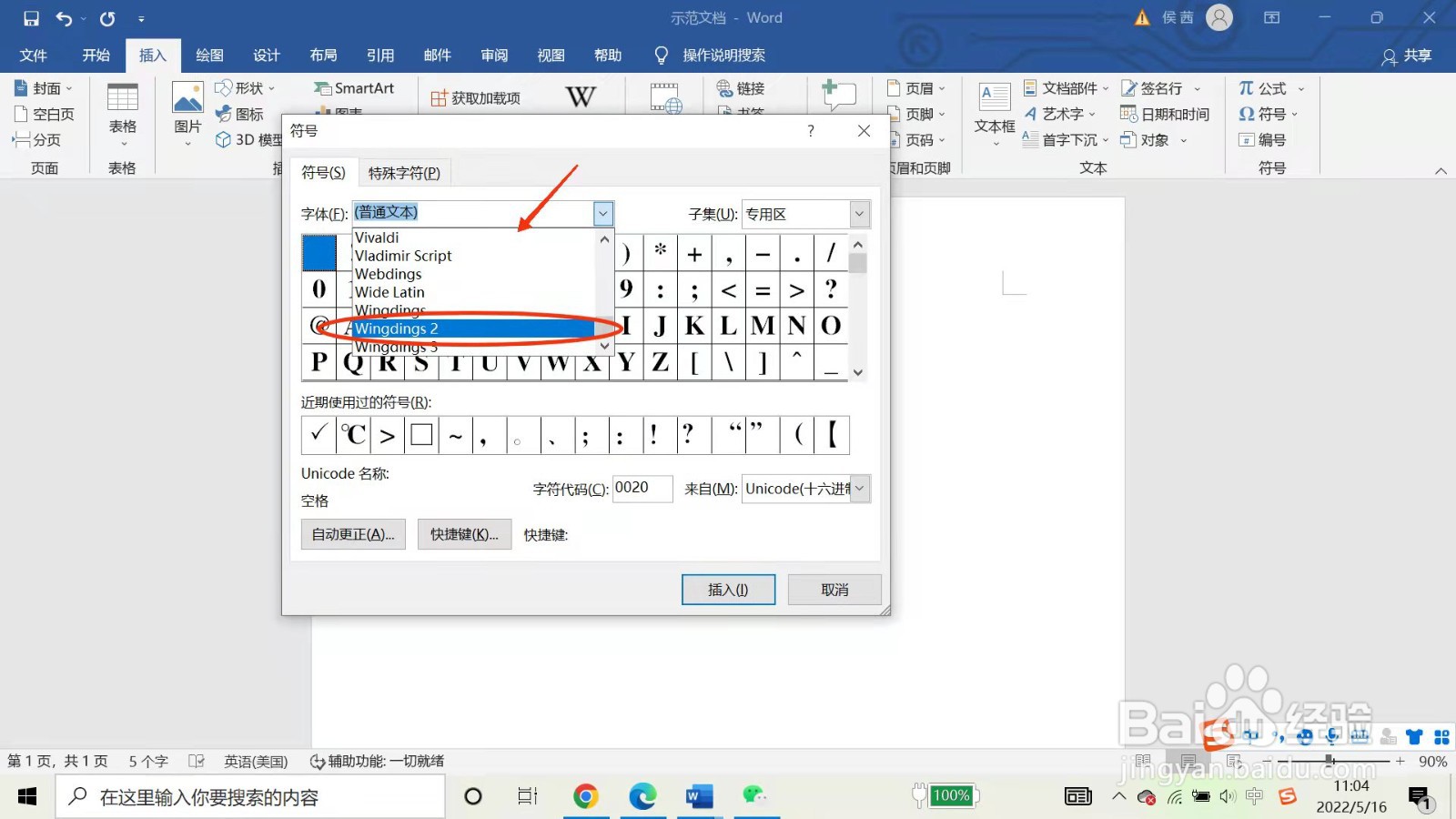Switch to the Symbols (符号) dialog tab
Screen dimensions: 1456x819
click(x=323, y=172)
